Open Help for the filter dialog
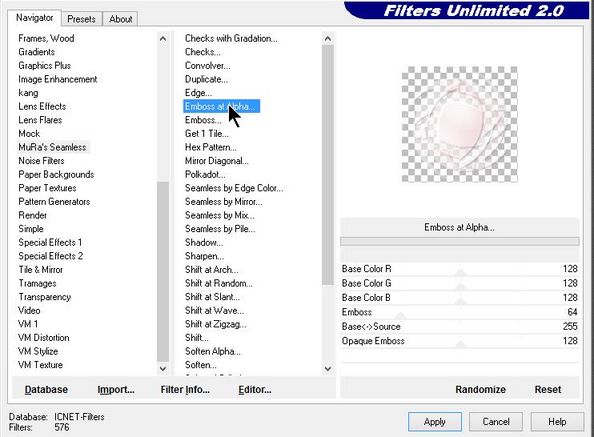The image size is (594, 437). (x=557, y=422)
